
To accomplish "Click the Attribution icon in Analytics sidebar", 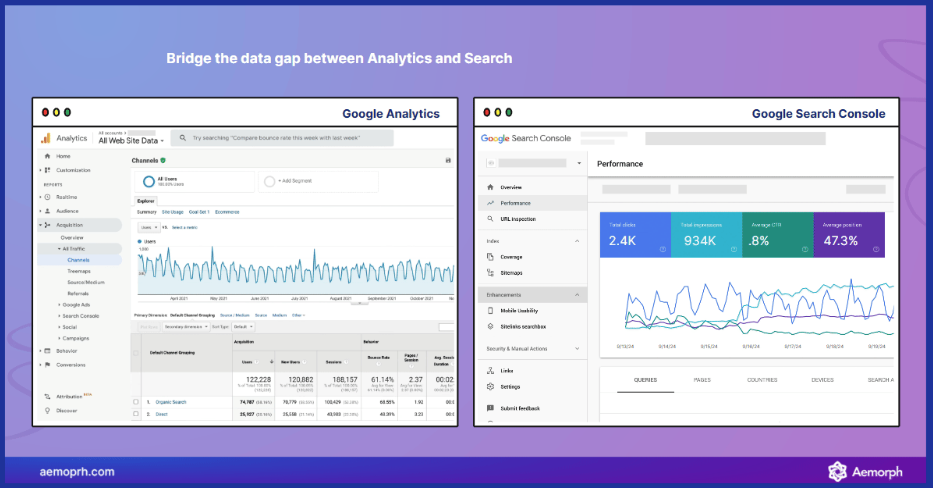I will [47, 396].
